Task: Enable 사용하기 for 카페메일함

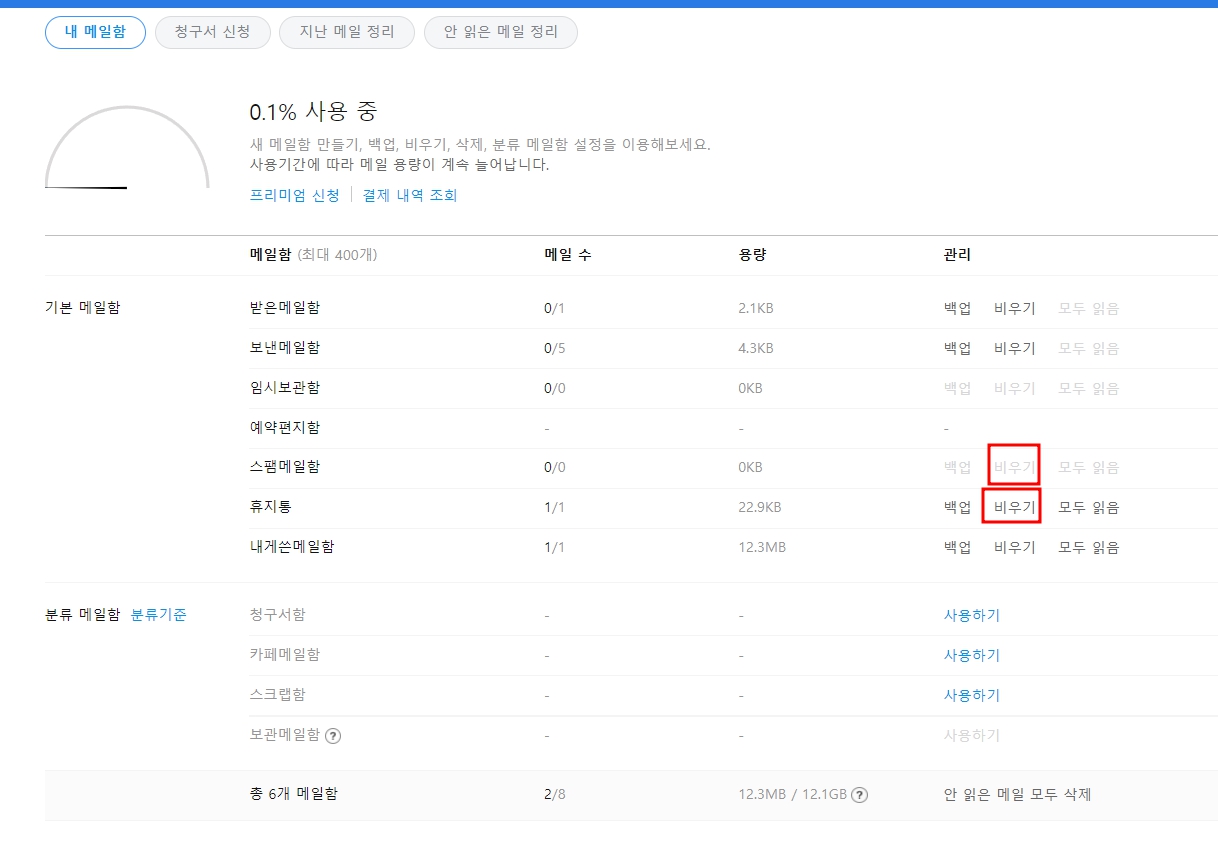Action: (970, 655)
